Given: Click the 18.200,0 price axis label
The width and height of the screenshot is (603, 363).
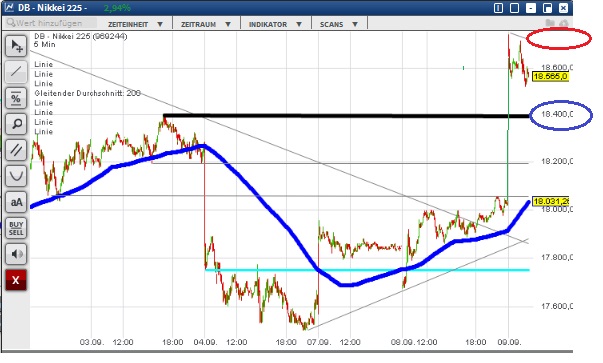Looking at the screenshot, I should point(557,162).
